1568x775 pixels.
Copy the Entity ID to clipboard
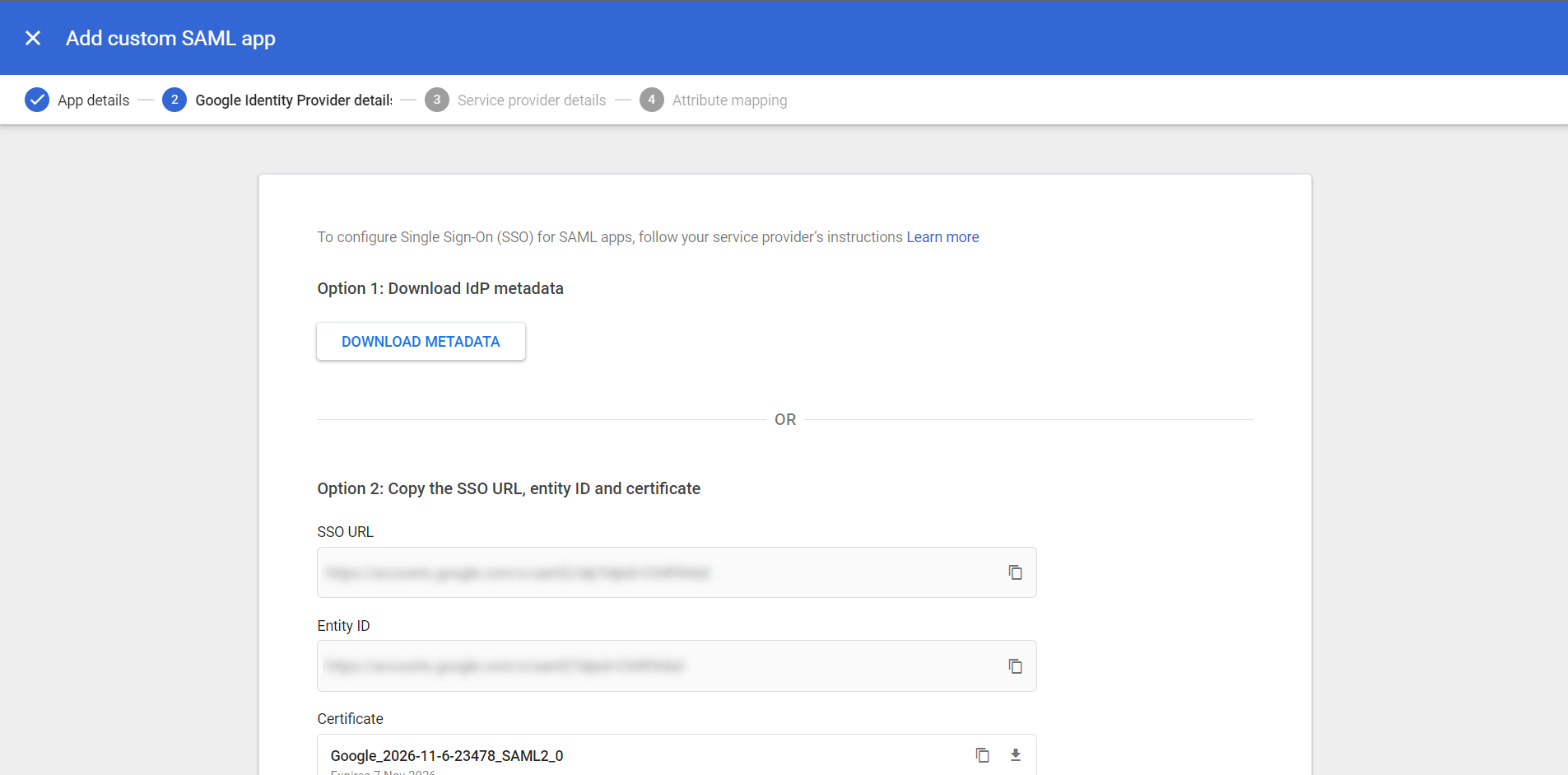(1015, 666)
